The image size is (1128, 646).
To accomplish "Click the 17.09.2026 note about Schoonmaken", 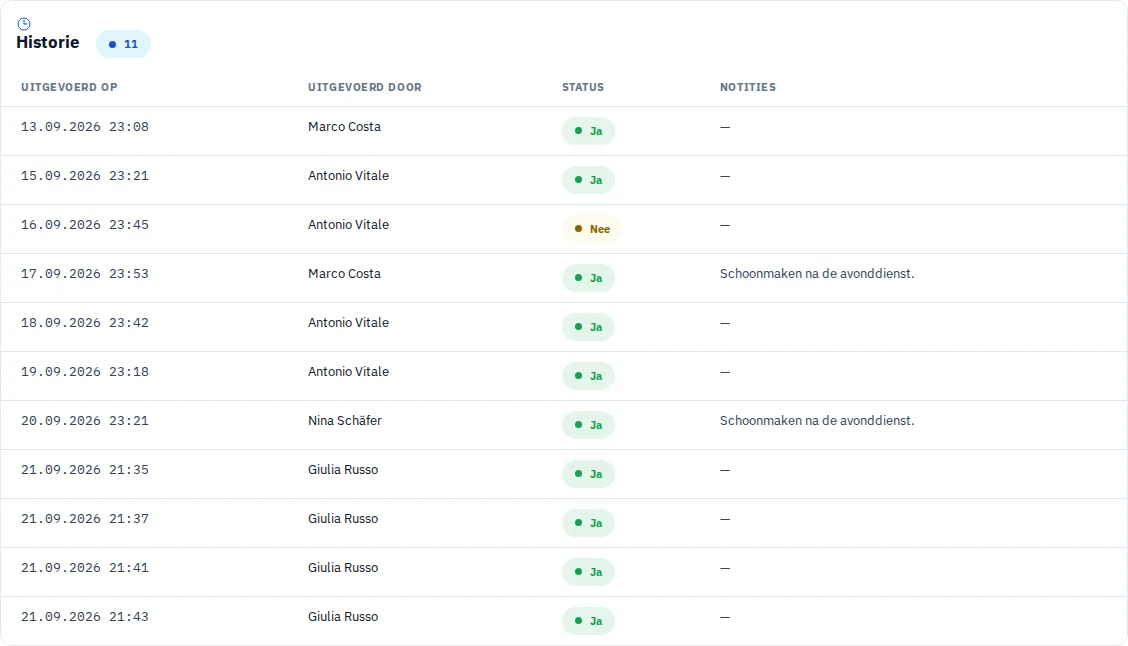I will pyautogui.click(x=817, y=273).
